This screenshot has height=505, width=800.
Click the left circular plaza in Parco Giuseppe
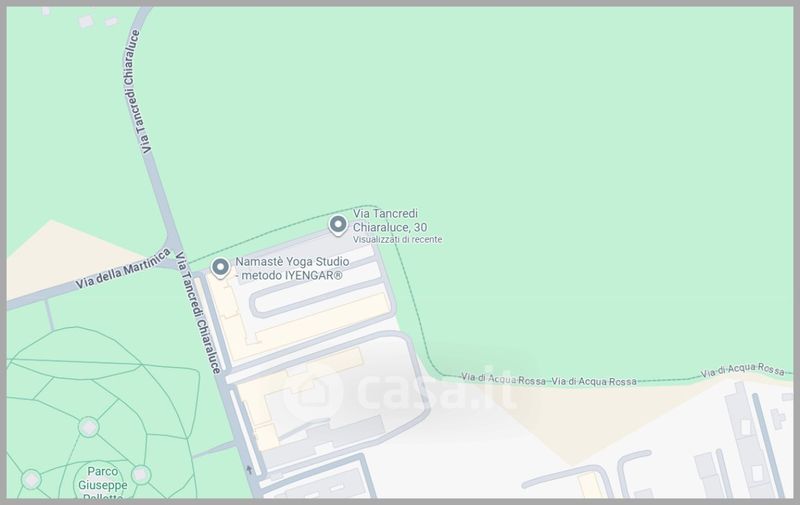coord(31,479)
